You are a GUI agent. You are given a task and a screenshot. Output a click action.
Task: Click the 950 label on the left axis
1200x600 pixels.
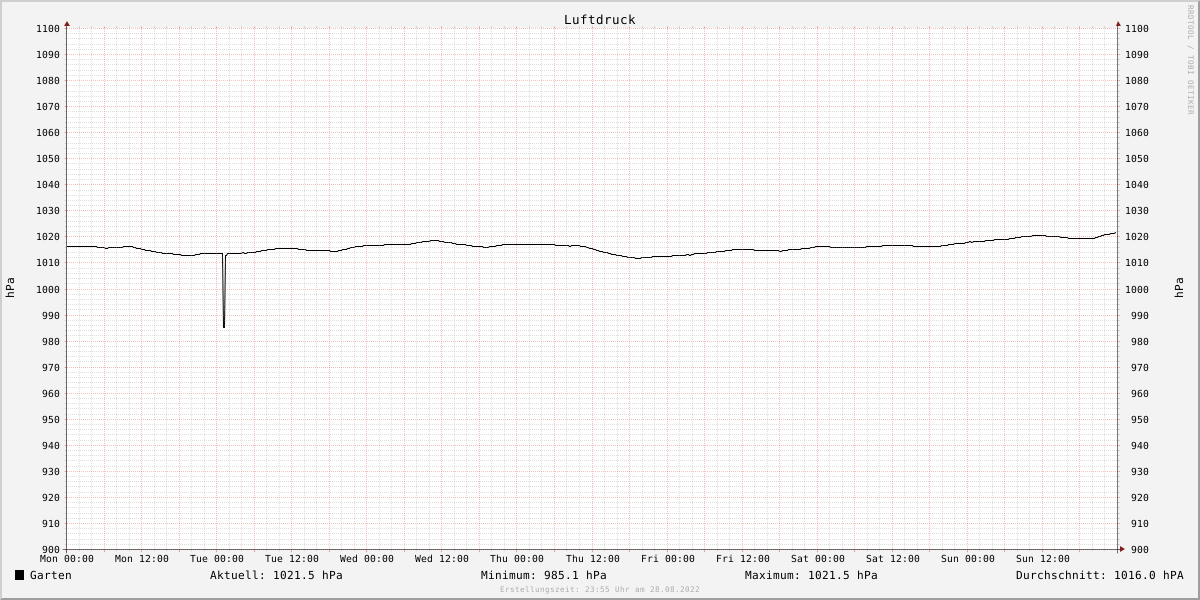tap(52, 420)
